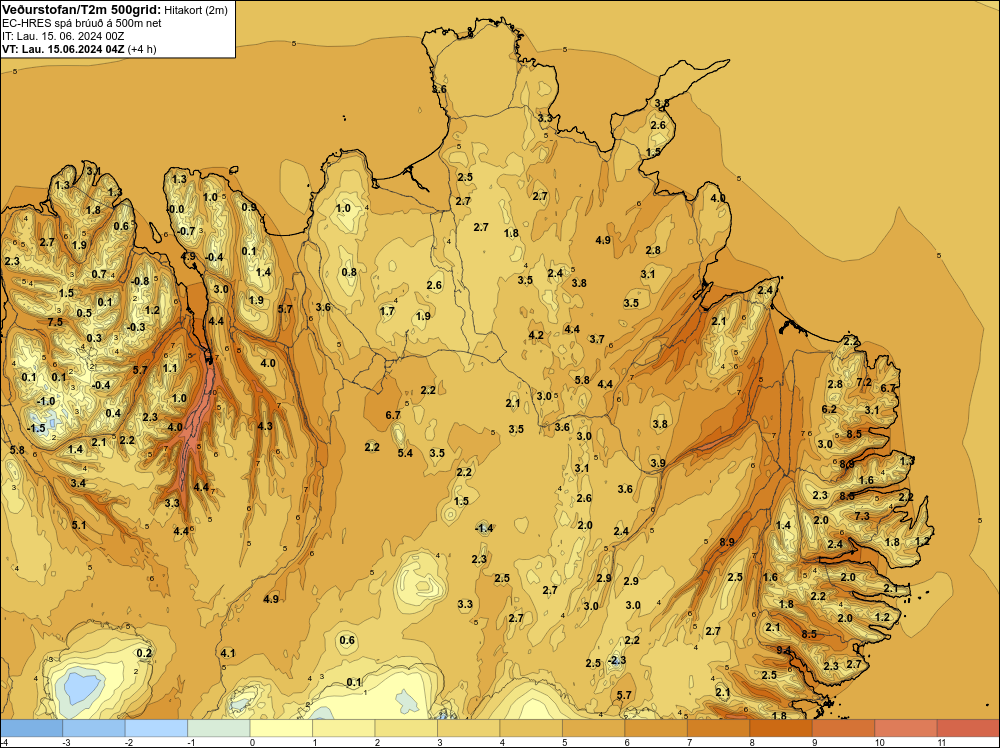1000x748 pixels.
Task: Select the legend swatch between -2 and -1
Action: 156,728
